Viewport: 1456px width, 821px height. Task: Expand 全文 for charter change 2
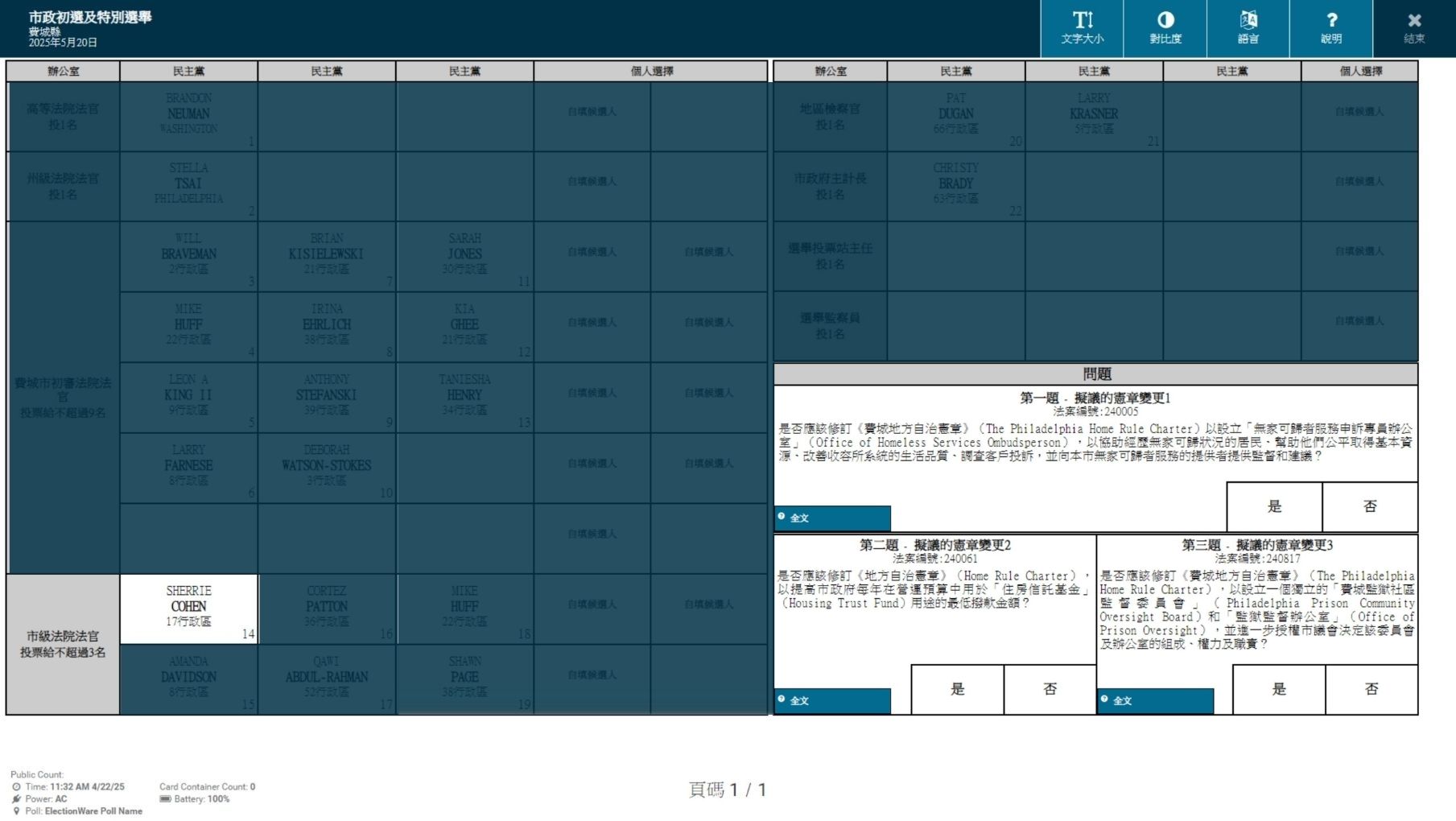pos(832,700)
